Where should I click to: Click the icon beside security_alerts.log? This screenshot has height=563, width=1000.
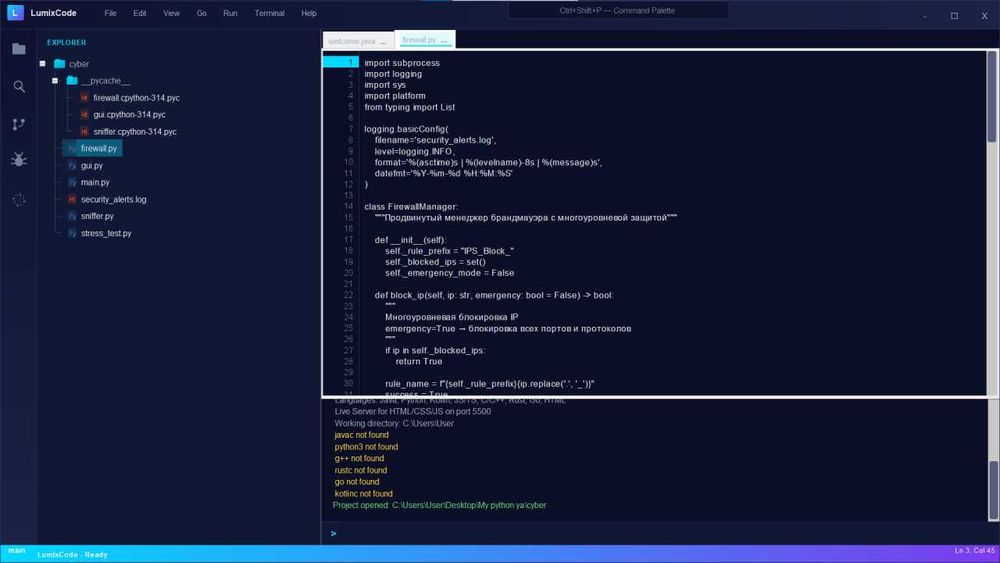[x=72, y=199]
